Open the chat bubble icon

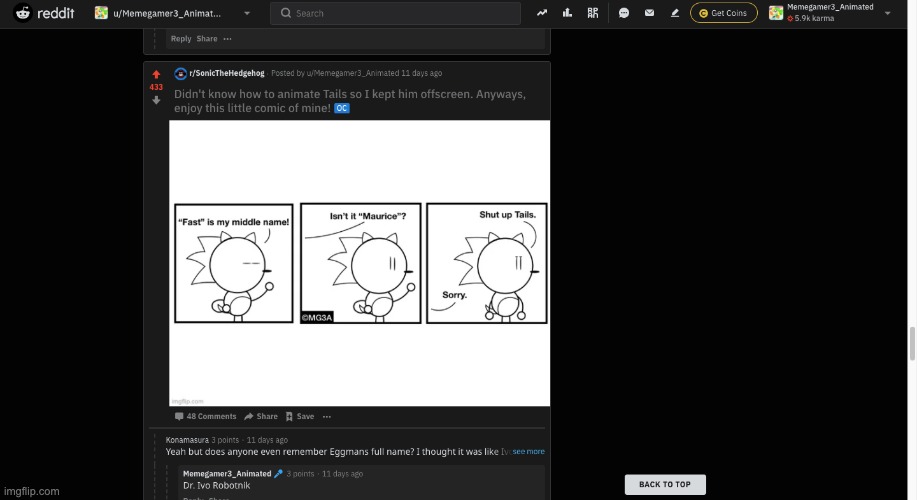point(624,12)
